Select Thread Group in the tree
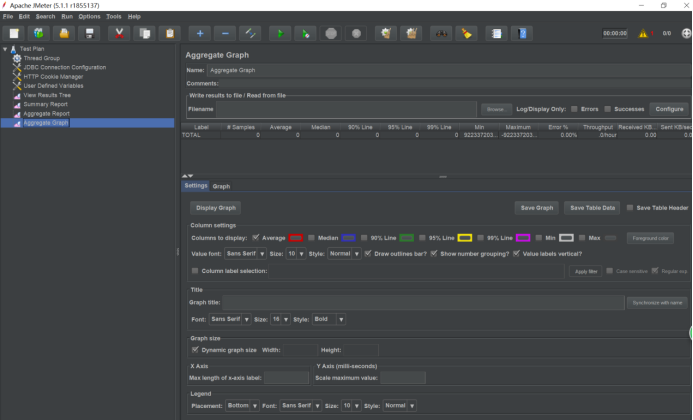693x420 pixels. [x=42, y=58]
